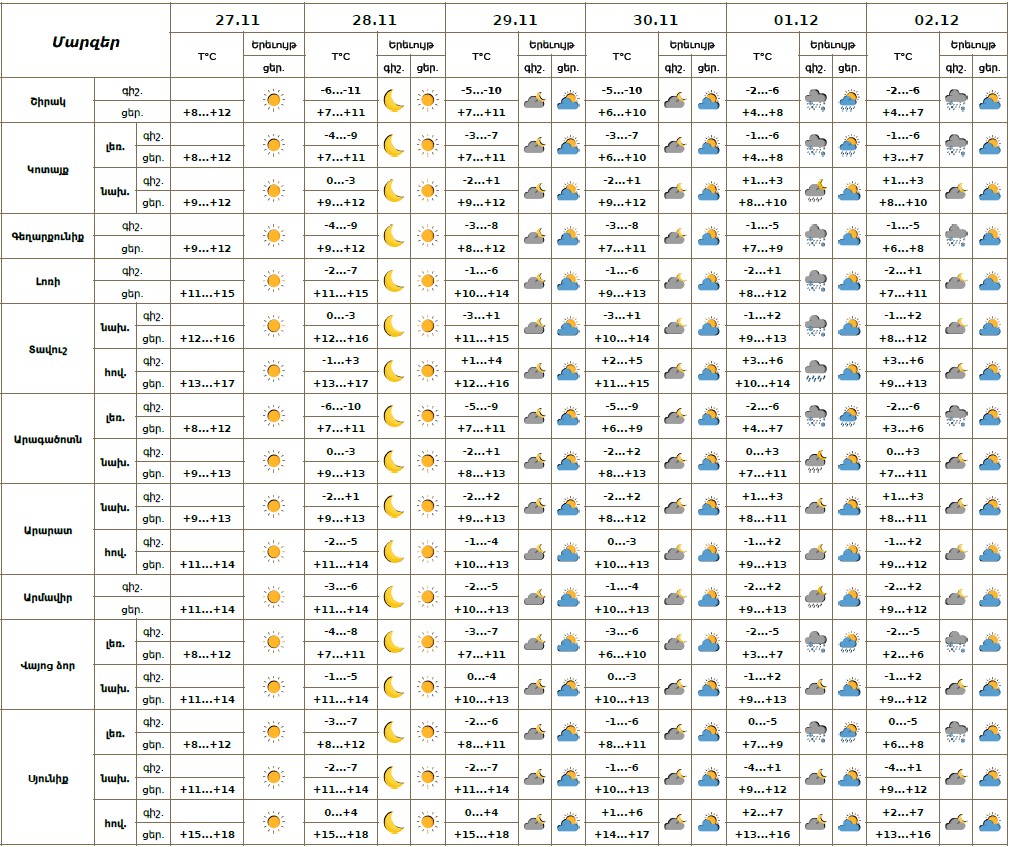Click Շիրակ daytime partly cloudy icon on 02.12

coord(990,100)
